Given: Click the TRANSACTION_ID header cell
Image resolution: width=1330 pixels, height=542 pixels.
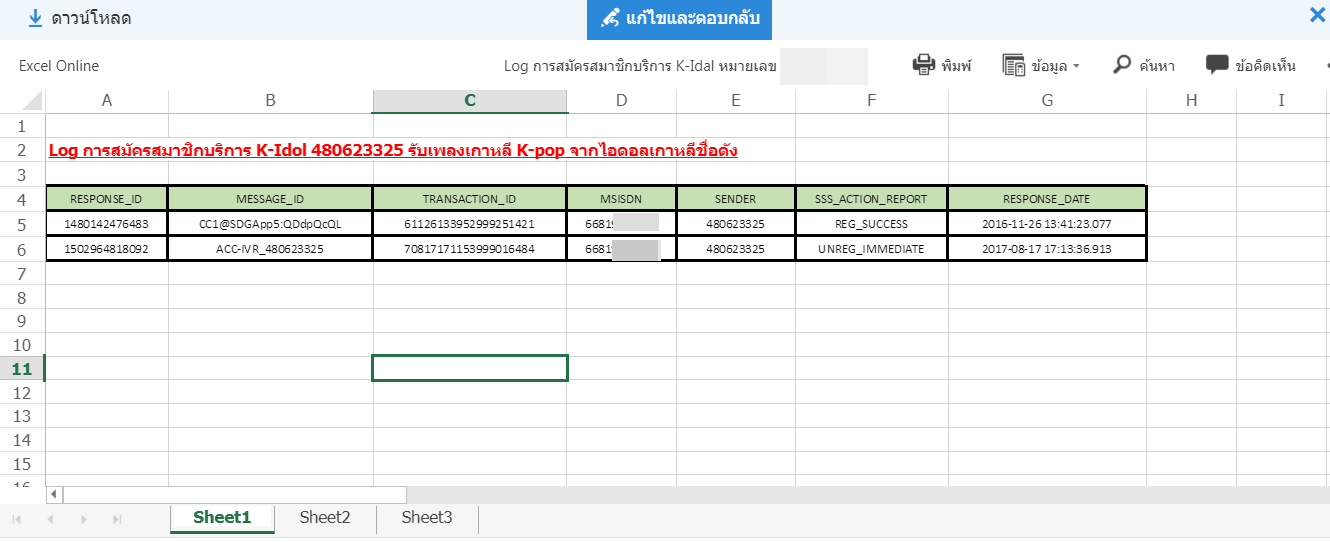Looking at the screenshot, I should [x=470, y=199].
